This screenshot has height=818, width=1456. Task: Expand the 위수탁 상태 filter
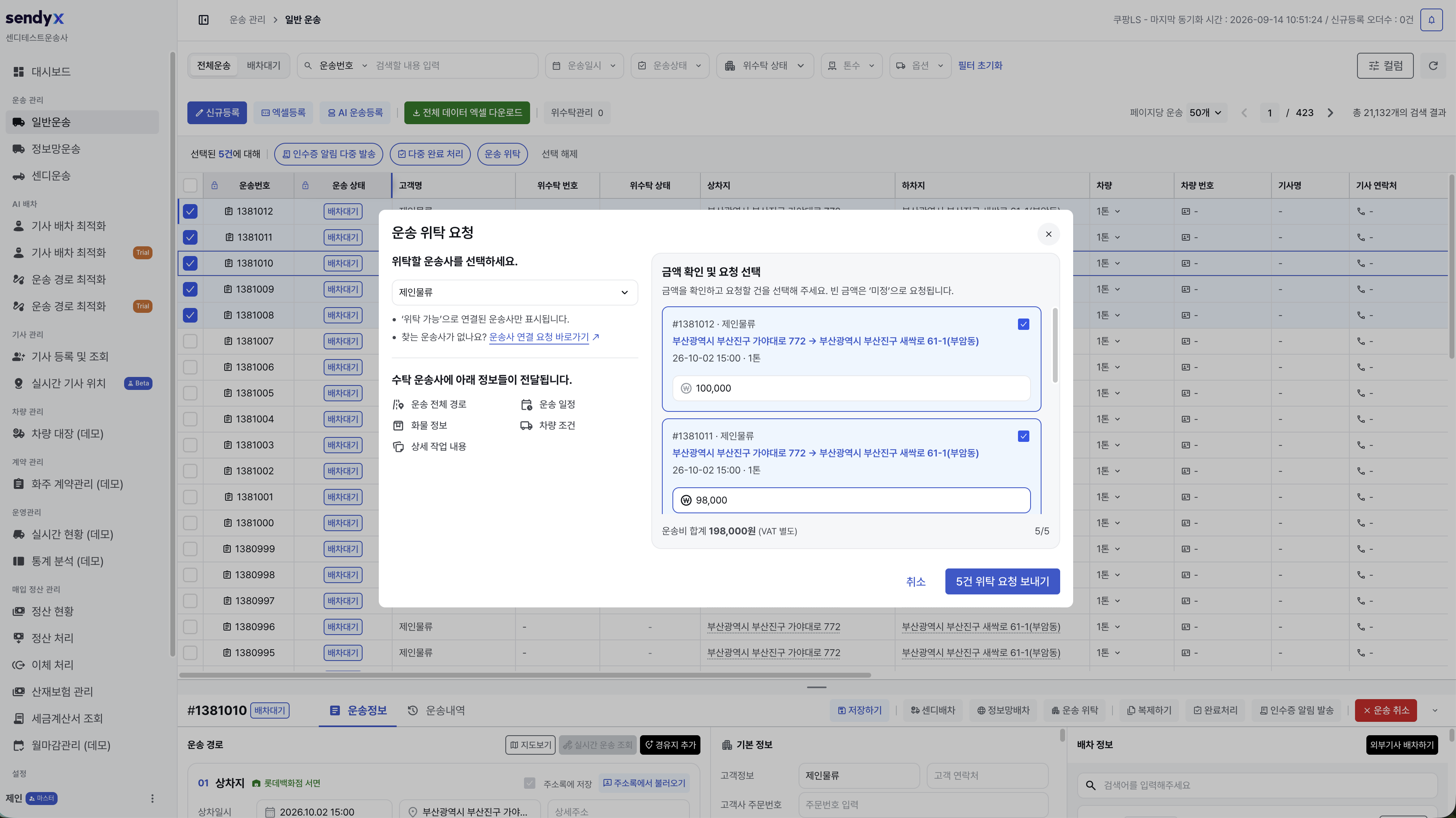click(764, 66)
